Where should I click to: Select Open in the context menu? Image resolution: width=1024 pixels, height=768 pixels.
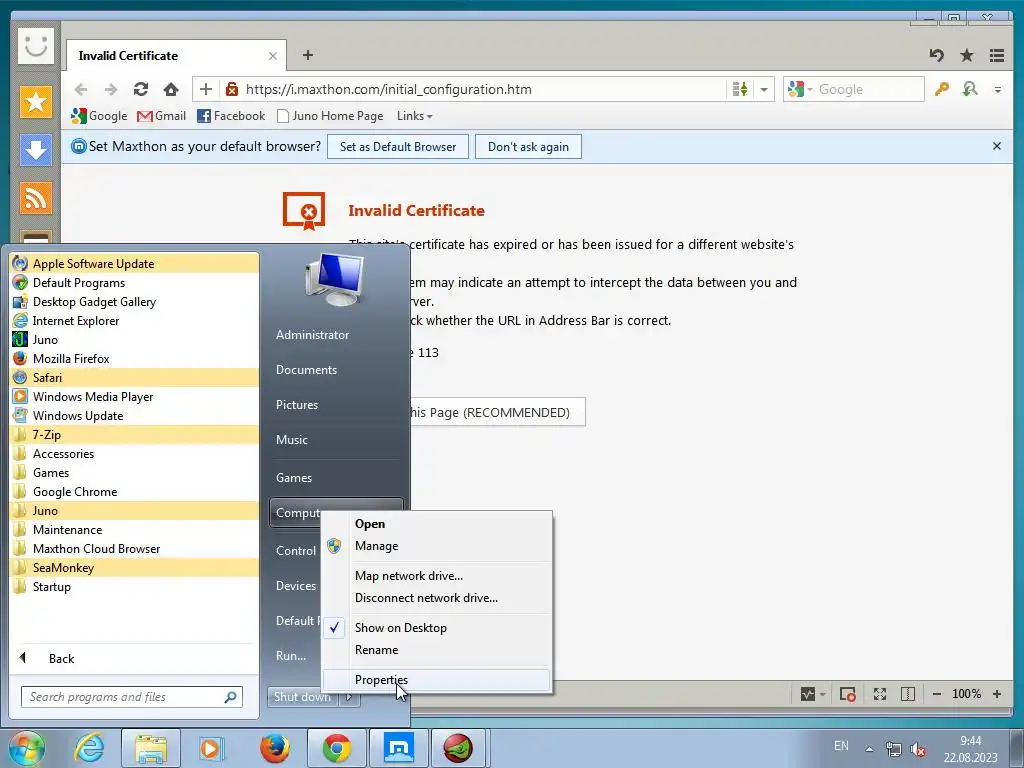pos(370,524)
